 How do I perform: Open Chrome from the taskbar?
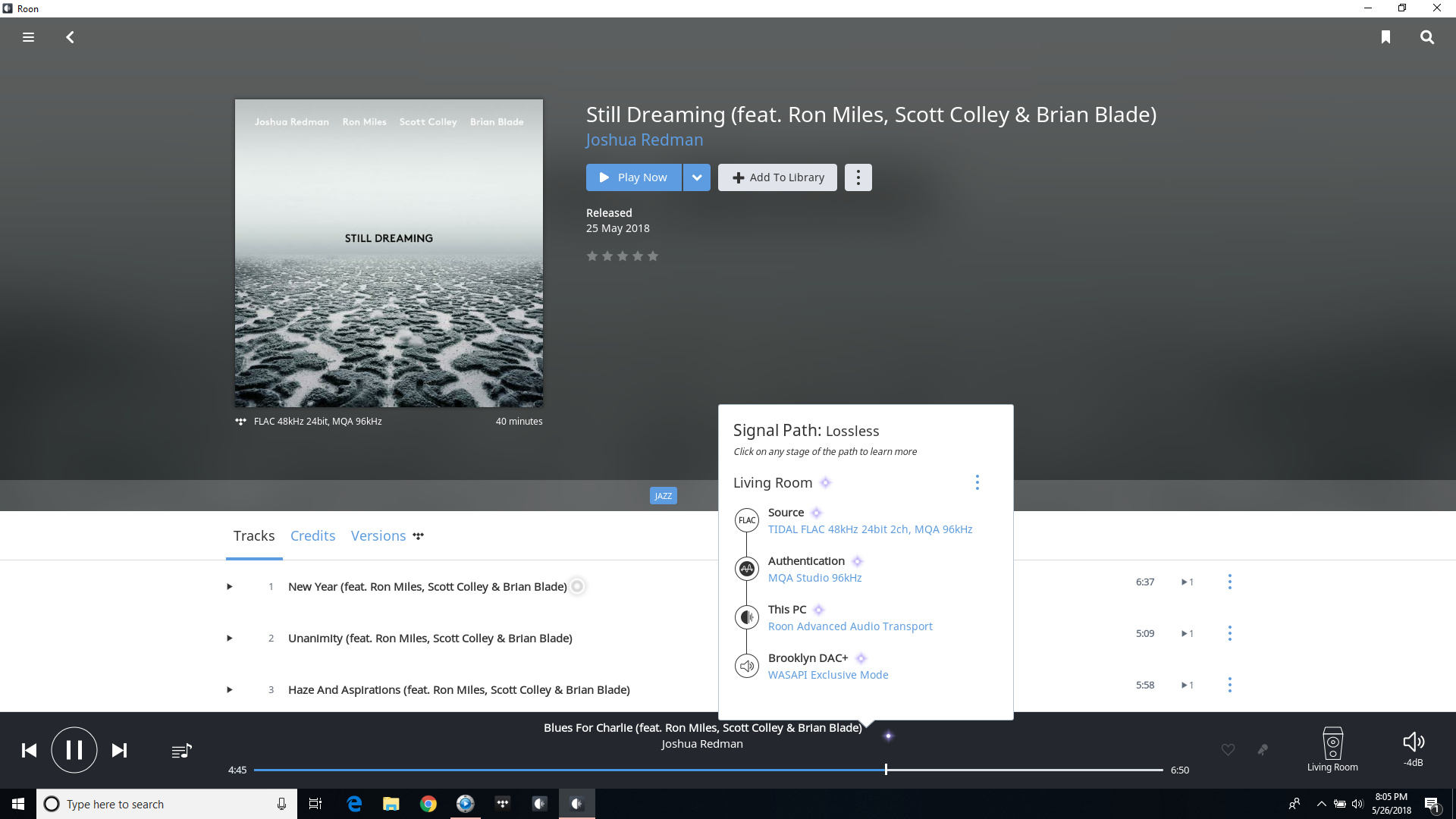pos(428,804)
